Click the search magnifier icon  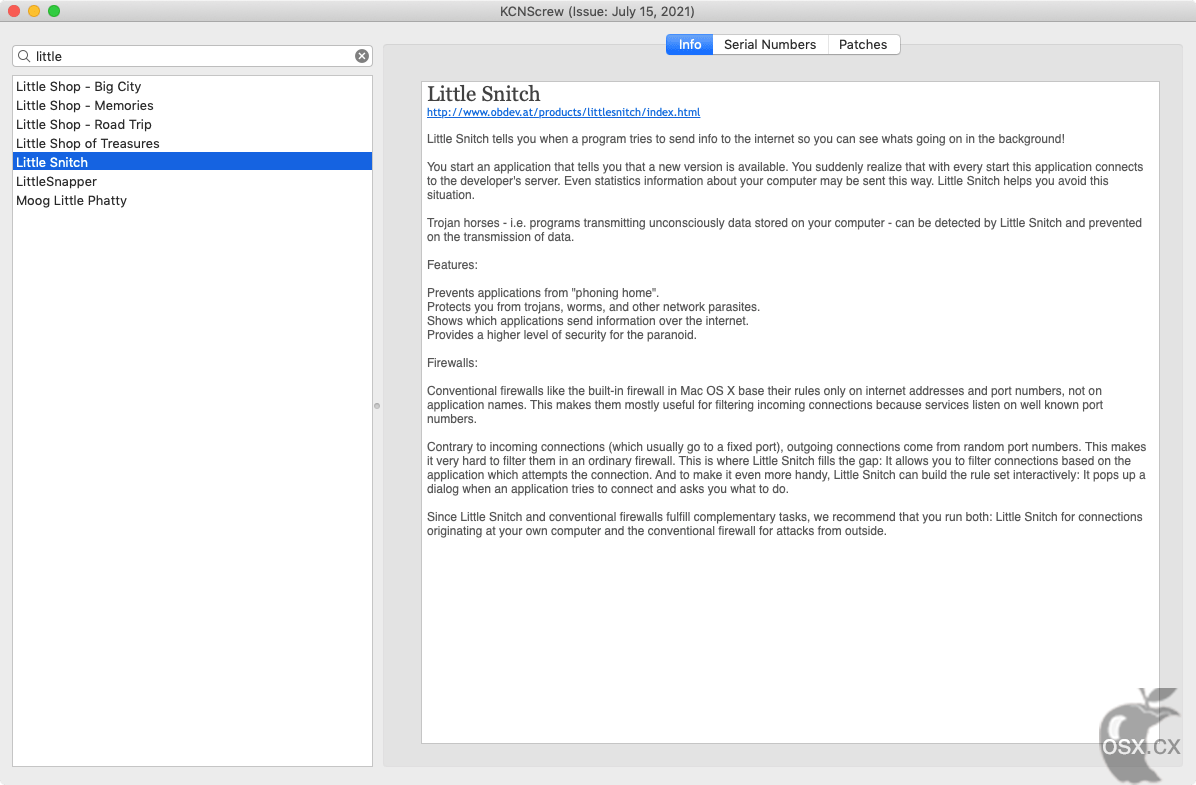[x=24, y=56]
